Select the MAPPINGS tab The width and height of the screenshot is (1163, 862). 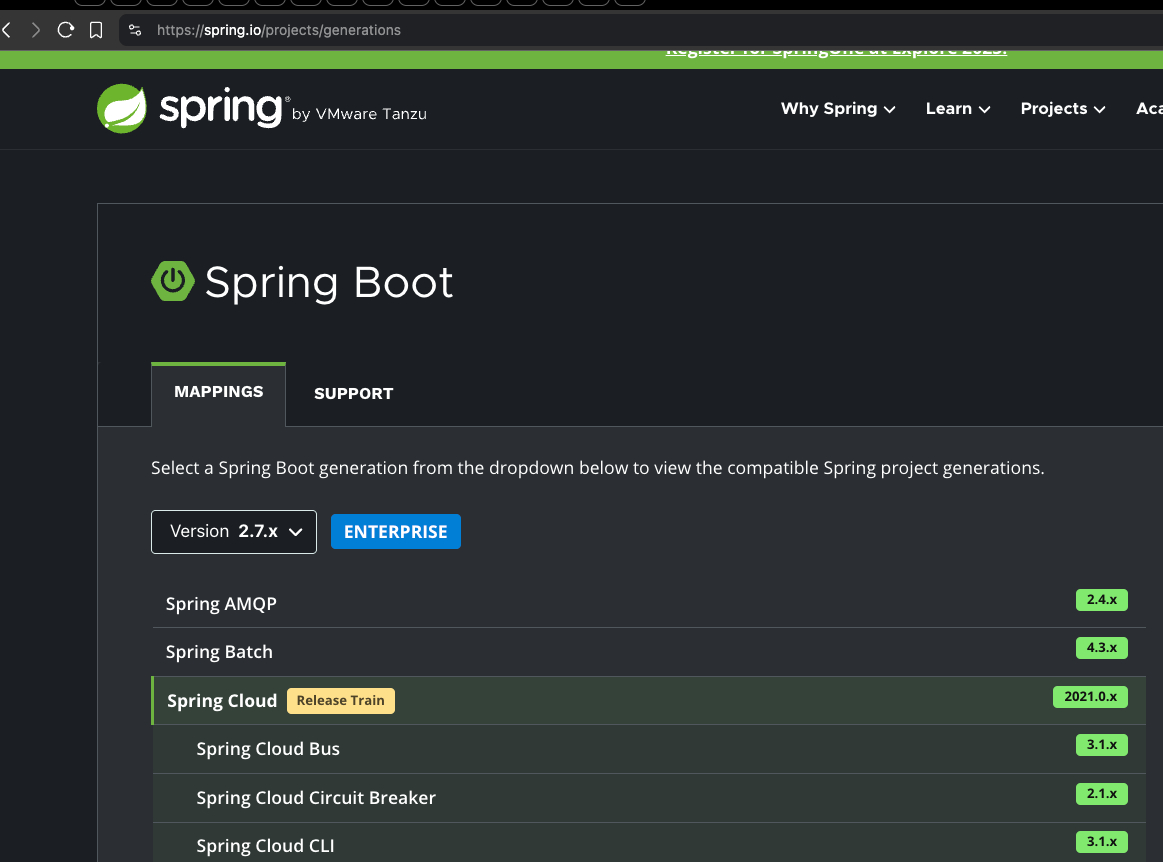[x=218, y=392]
